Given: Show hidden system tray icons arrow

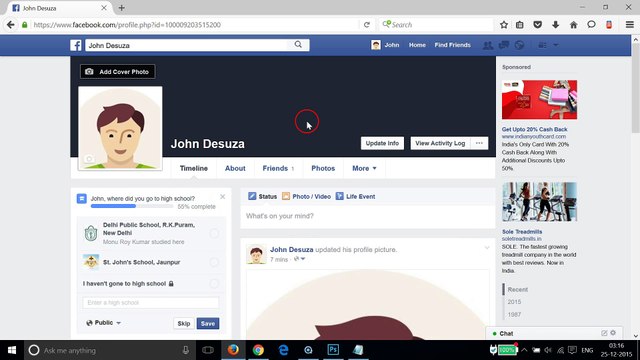Looking at the screenshot, I should [524, 350].
